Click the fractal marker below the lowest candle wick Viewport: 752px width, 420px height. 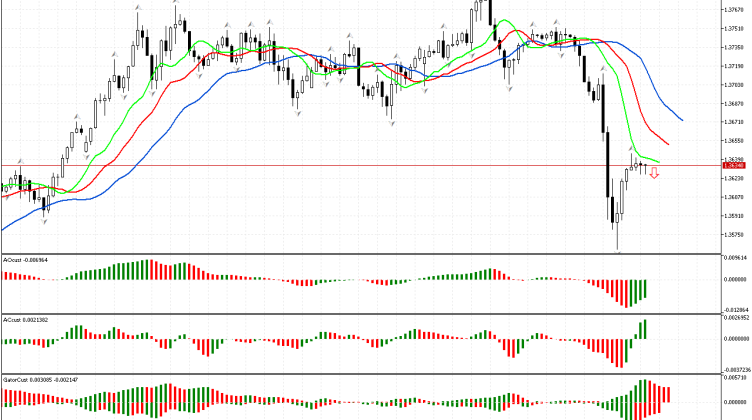(618, 252)
